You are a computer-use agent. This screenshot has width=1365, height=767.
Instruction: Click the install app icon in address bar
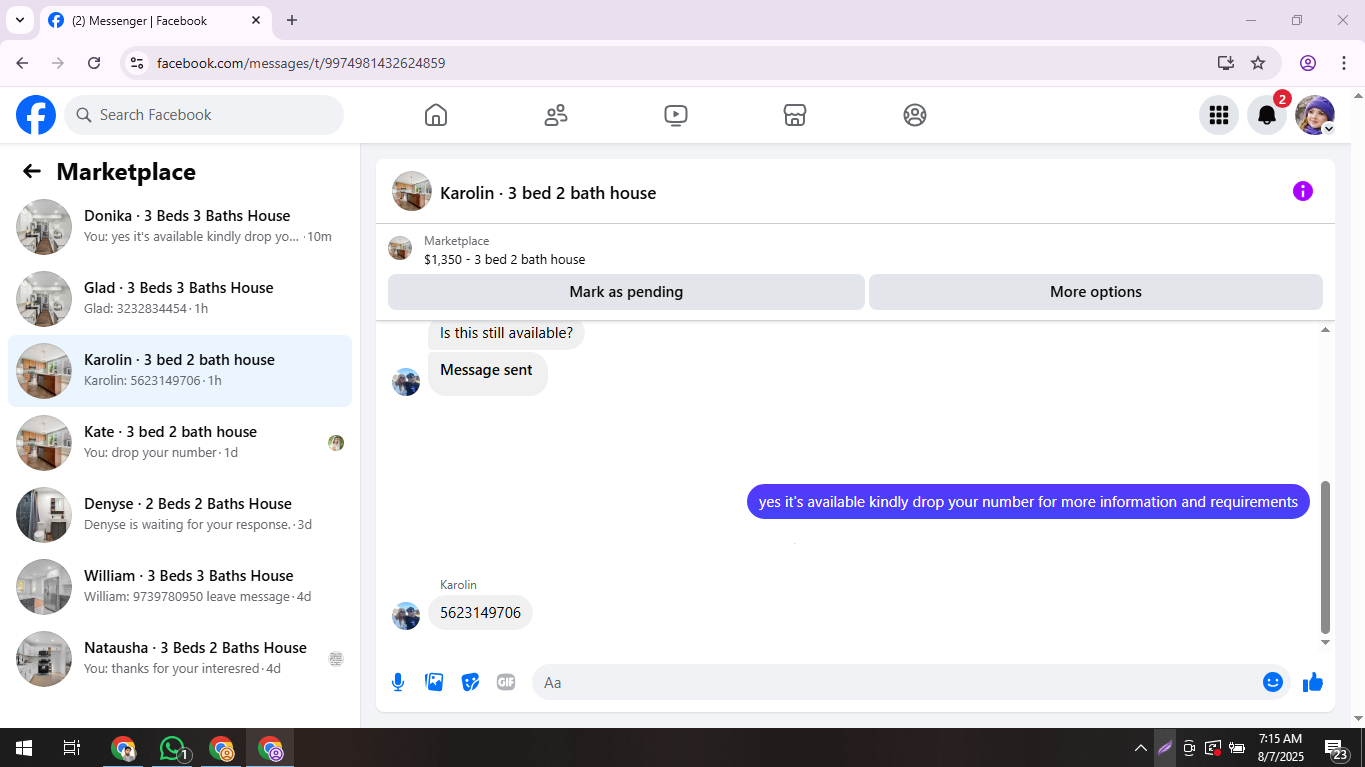pyautogui.click(x=1225, y=63)
